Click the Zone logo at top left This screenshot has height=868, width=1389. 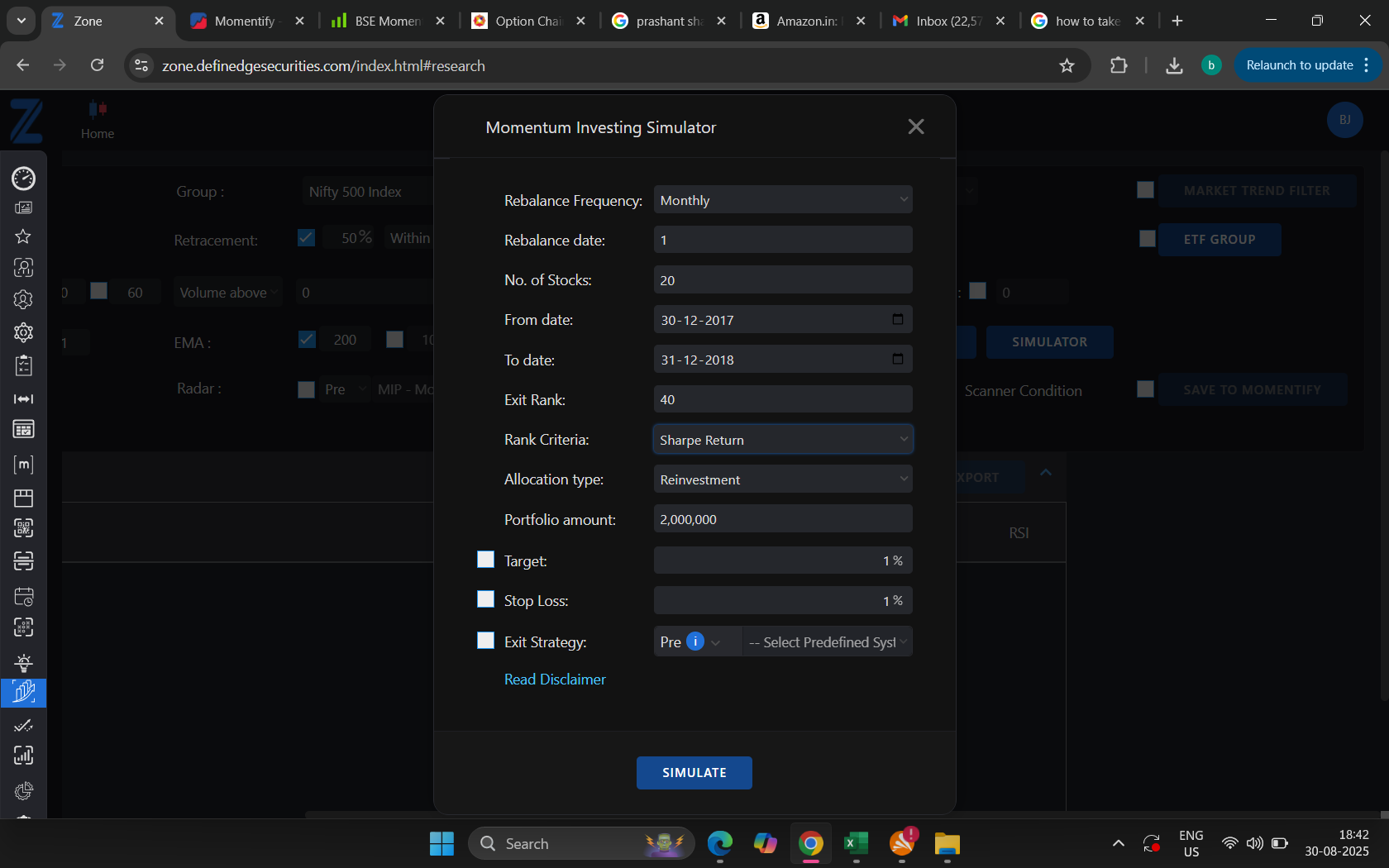point(26,121)
